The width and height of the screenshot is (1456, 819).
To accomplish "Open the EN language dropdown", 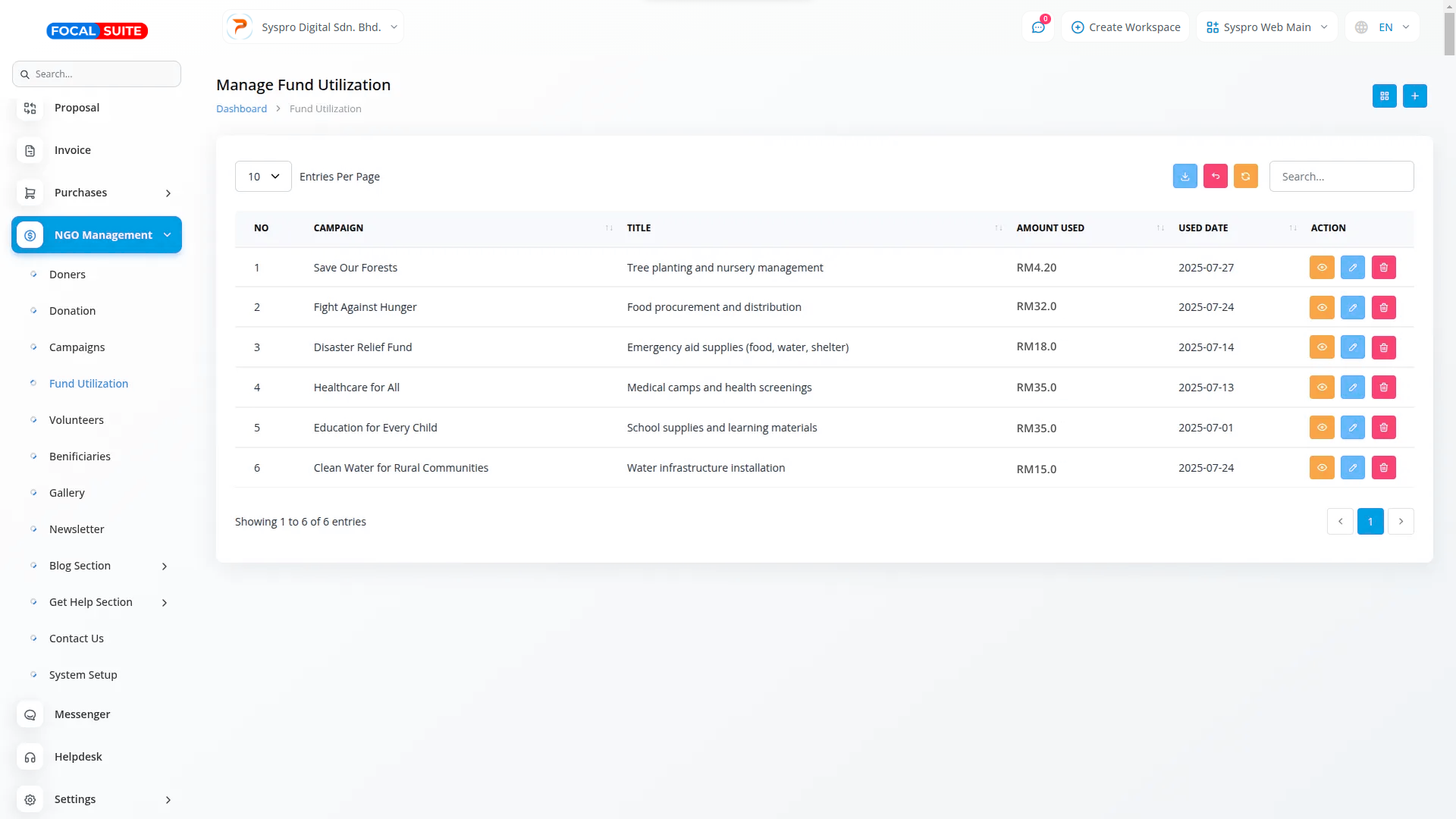I will (1382, 27).
